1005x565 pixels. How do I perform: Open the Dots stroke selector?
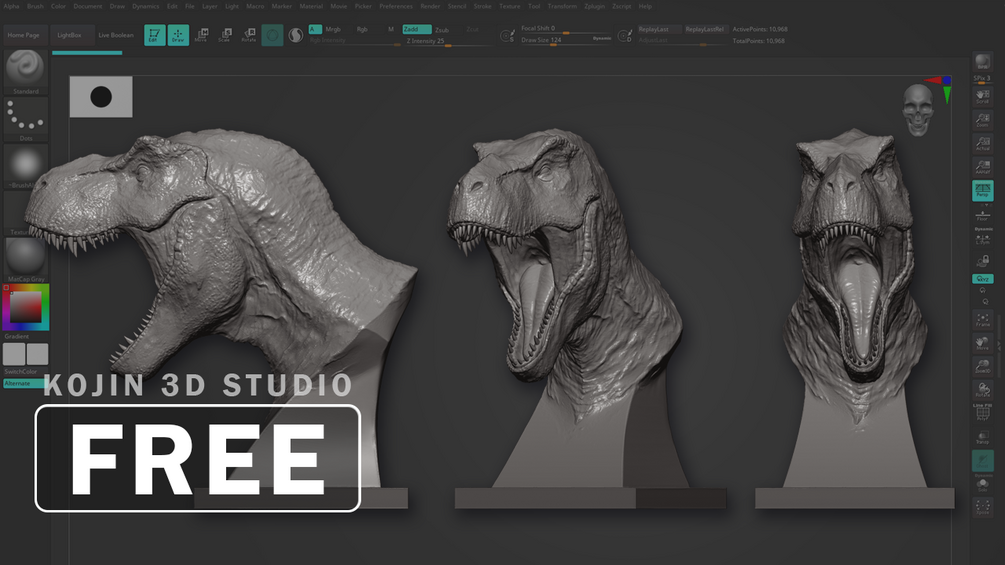26,119
